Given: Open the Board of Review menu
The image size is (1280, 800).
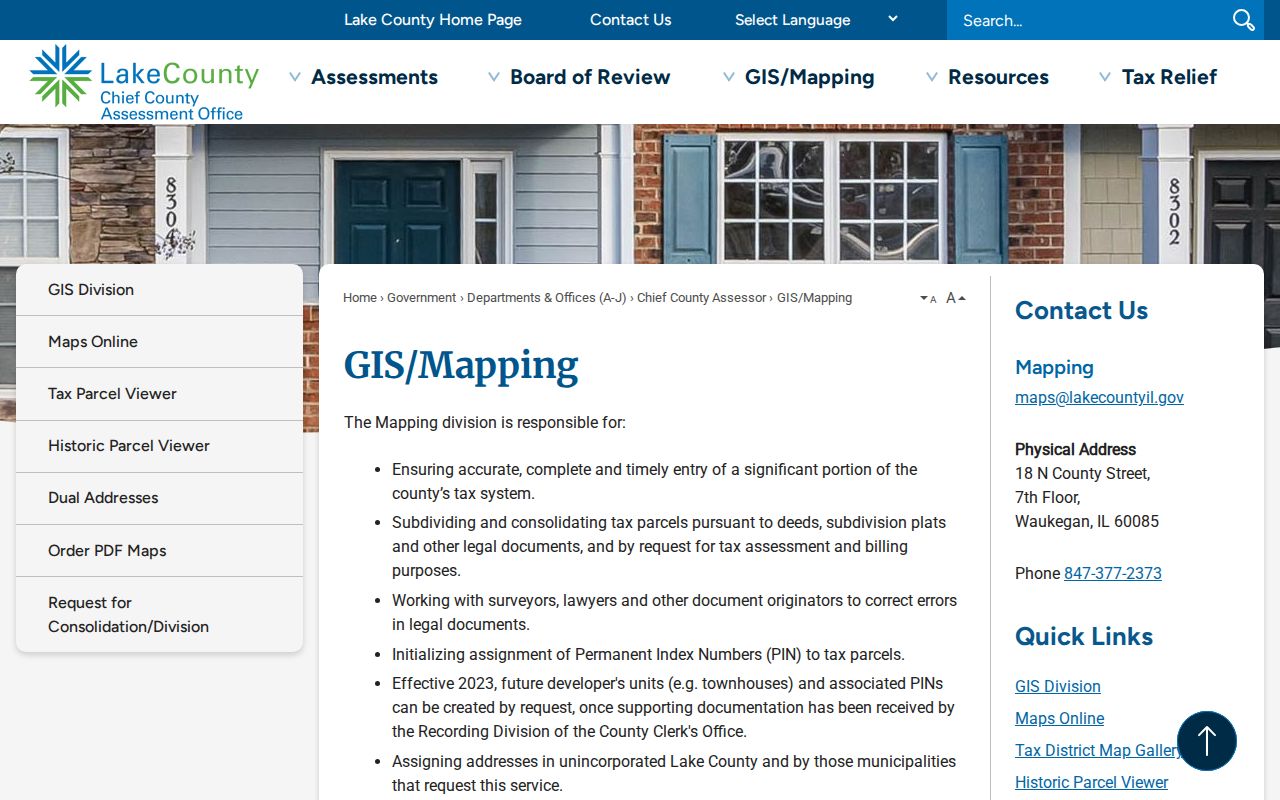Looking at the screenshot, I should pos(590,77).
